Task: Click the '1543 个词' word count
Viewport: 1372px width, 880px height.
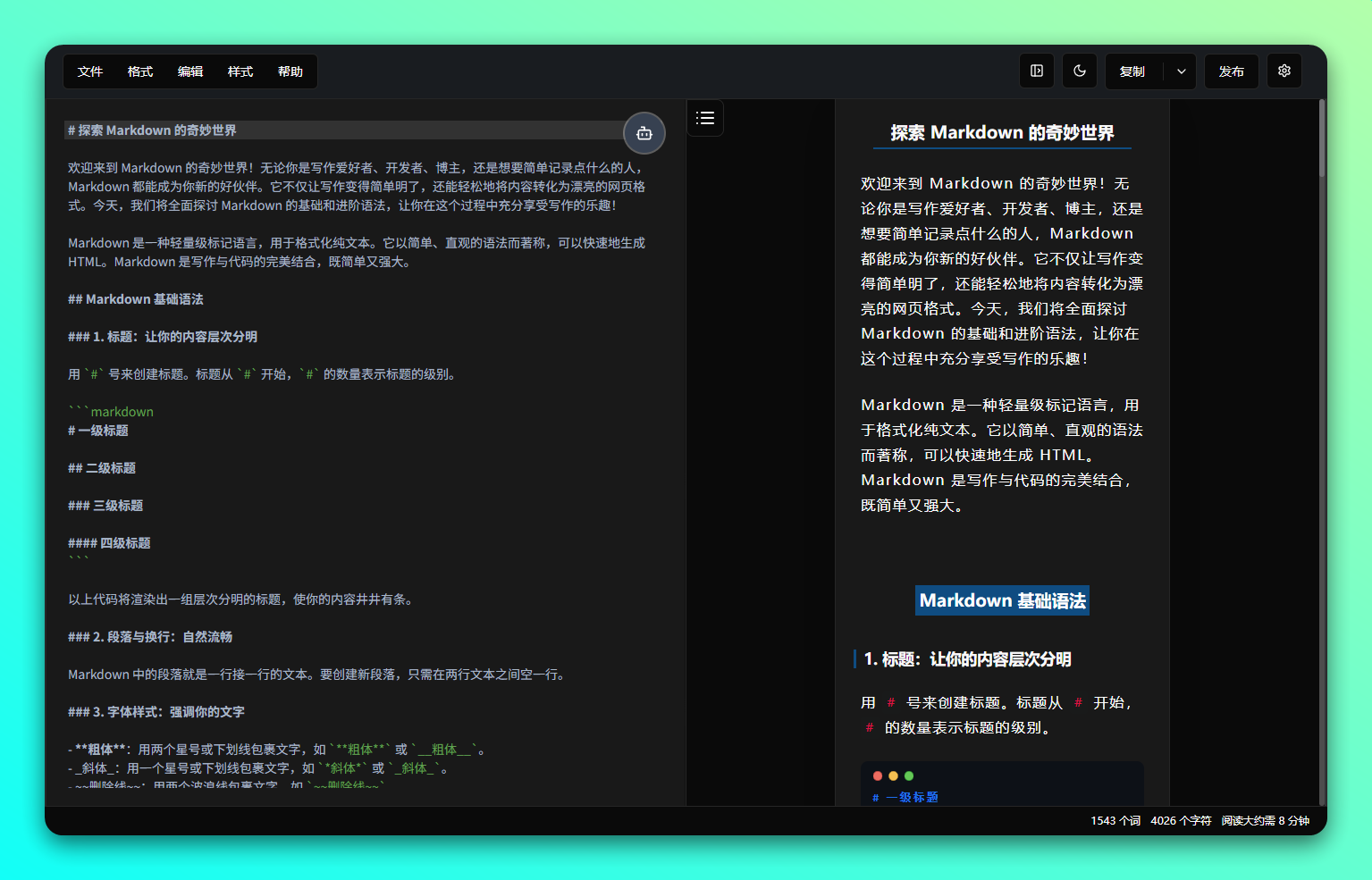Action: click(1115, 821)
